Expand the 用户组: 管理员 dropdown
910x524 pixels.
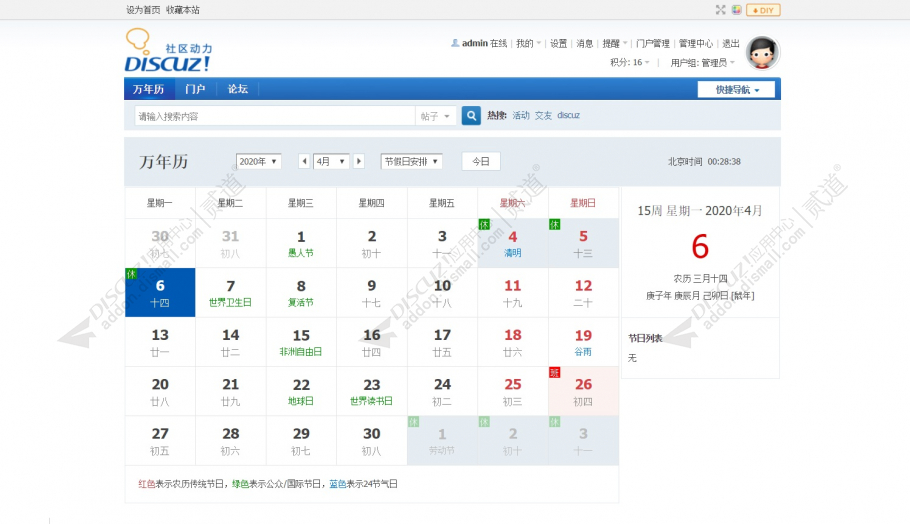click(703, 63)
